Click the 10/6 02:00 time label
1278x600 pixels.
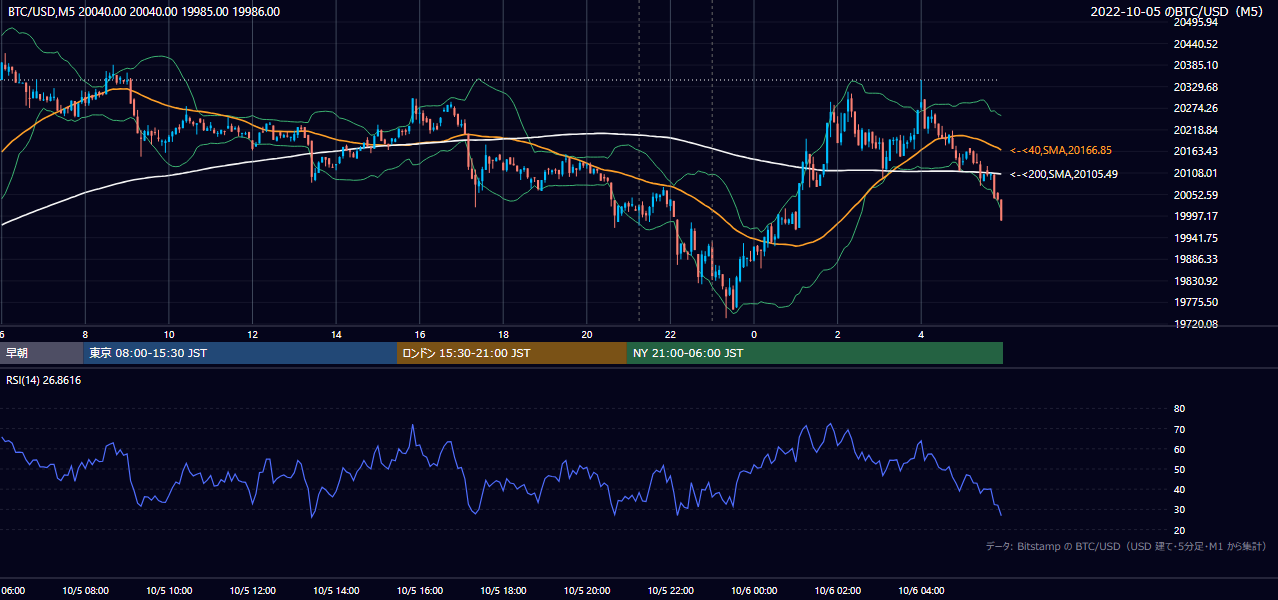tap(838, 591)
